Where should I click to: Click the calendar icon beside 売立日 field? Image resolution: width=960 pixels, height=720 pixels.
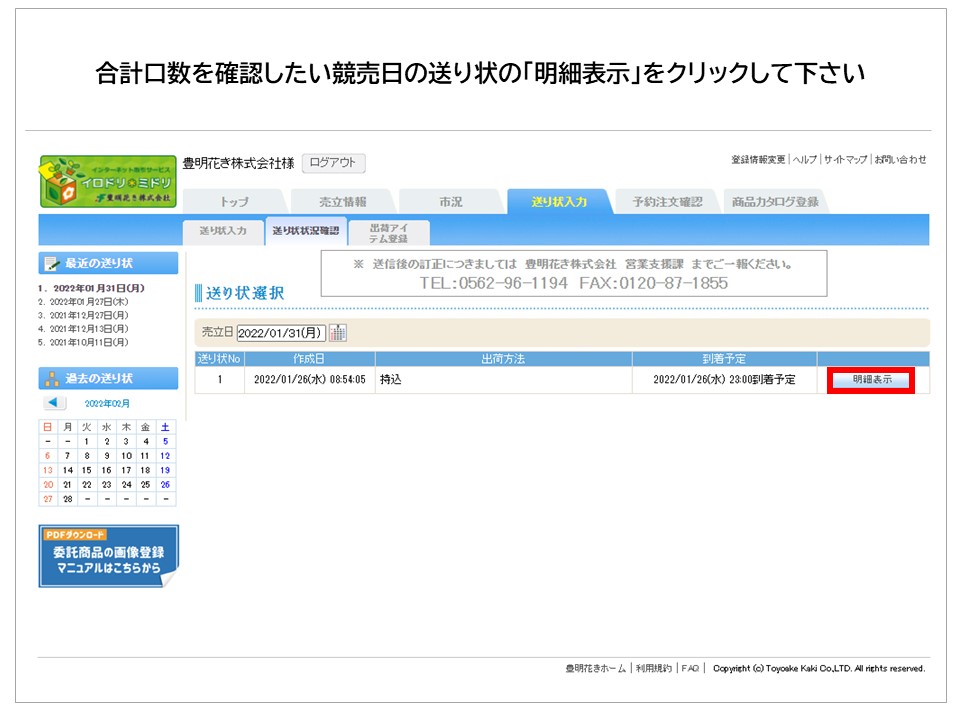point(337,333)
